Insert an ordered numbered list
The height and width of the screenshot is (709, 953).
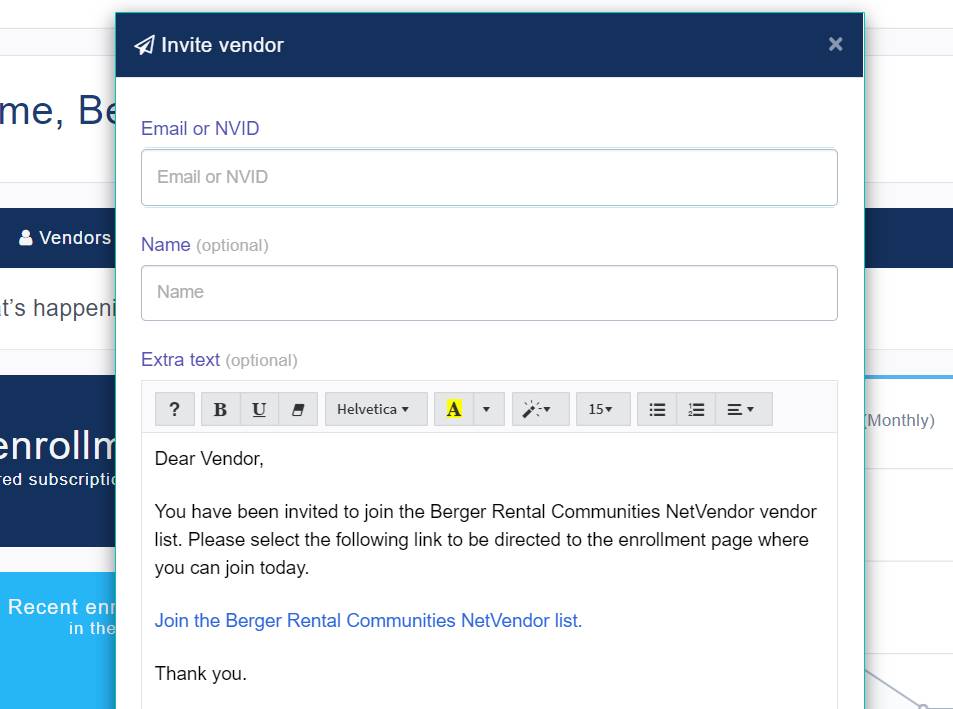tap(696, 409)
